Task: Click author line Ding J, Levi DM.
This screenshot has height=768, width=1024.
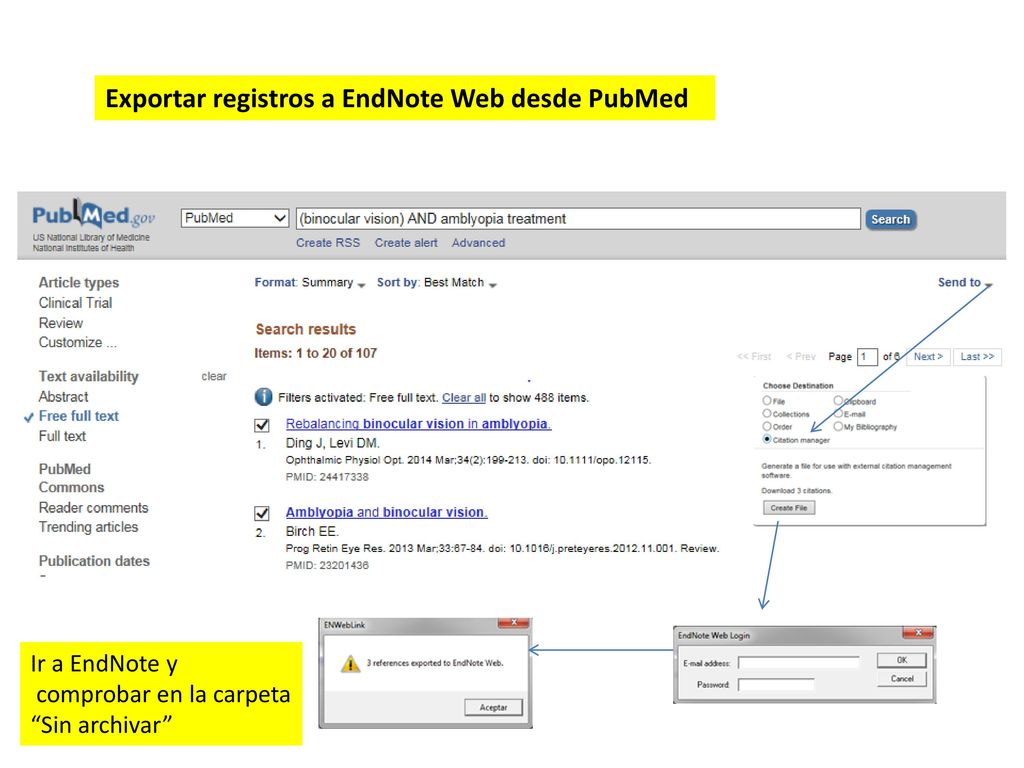Action: [x=333, y=443]
